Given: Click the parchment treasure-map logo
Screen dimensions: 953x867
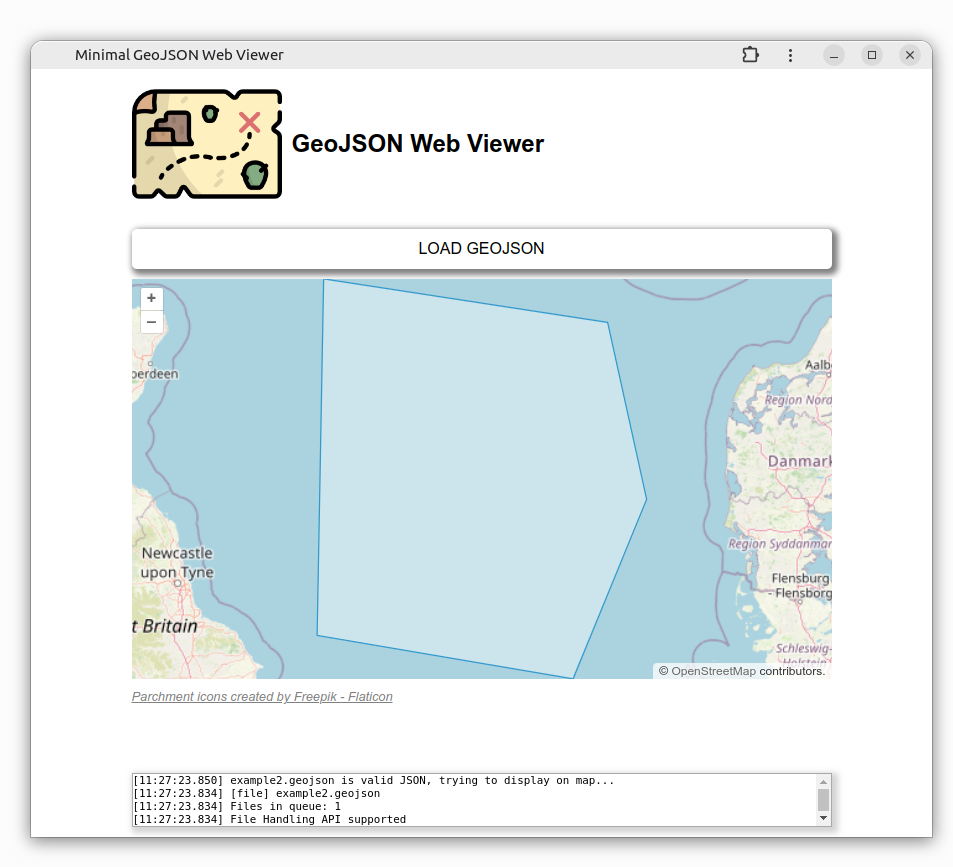Looking at the screenshot, I should (206, 143).
